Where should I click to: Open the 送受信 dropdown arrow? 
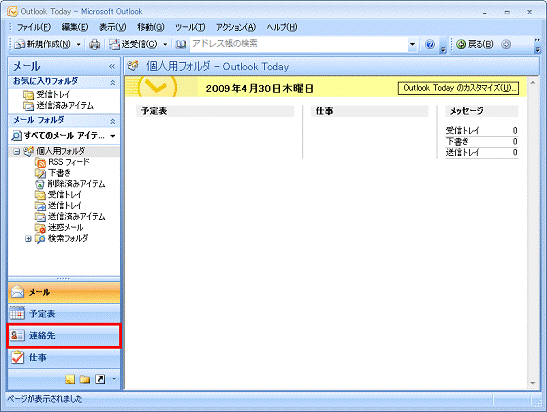(x=165, y=44)
